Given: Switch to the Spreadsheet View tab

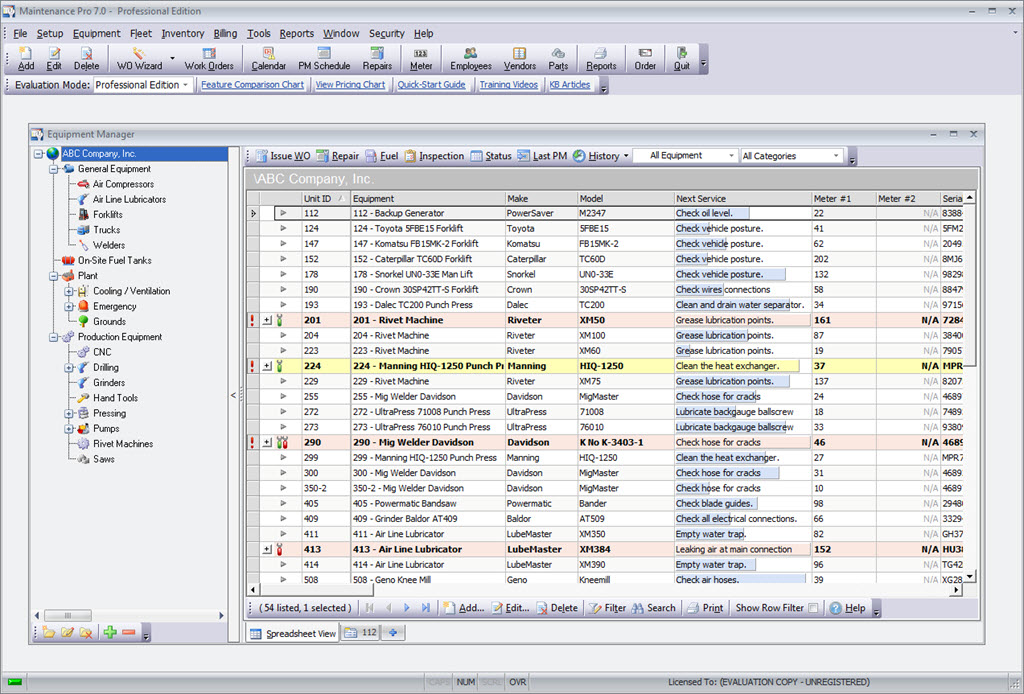Looking at the screenshot, I should coord(293,633).
